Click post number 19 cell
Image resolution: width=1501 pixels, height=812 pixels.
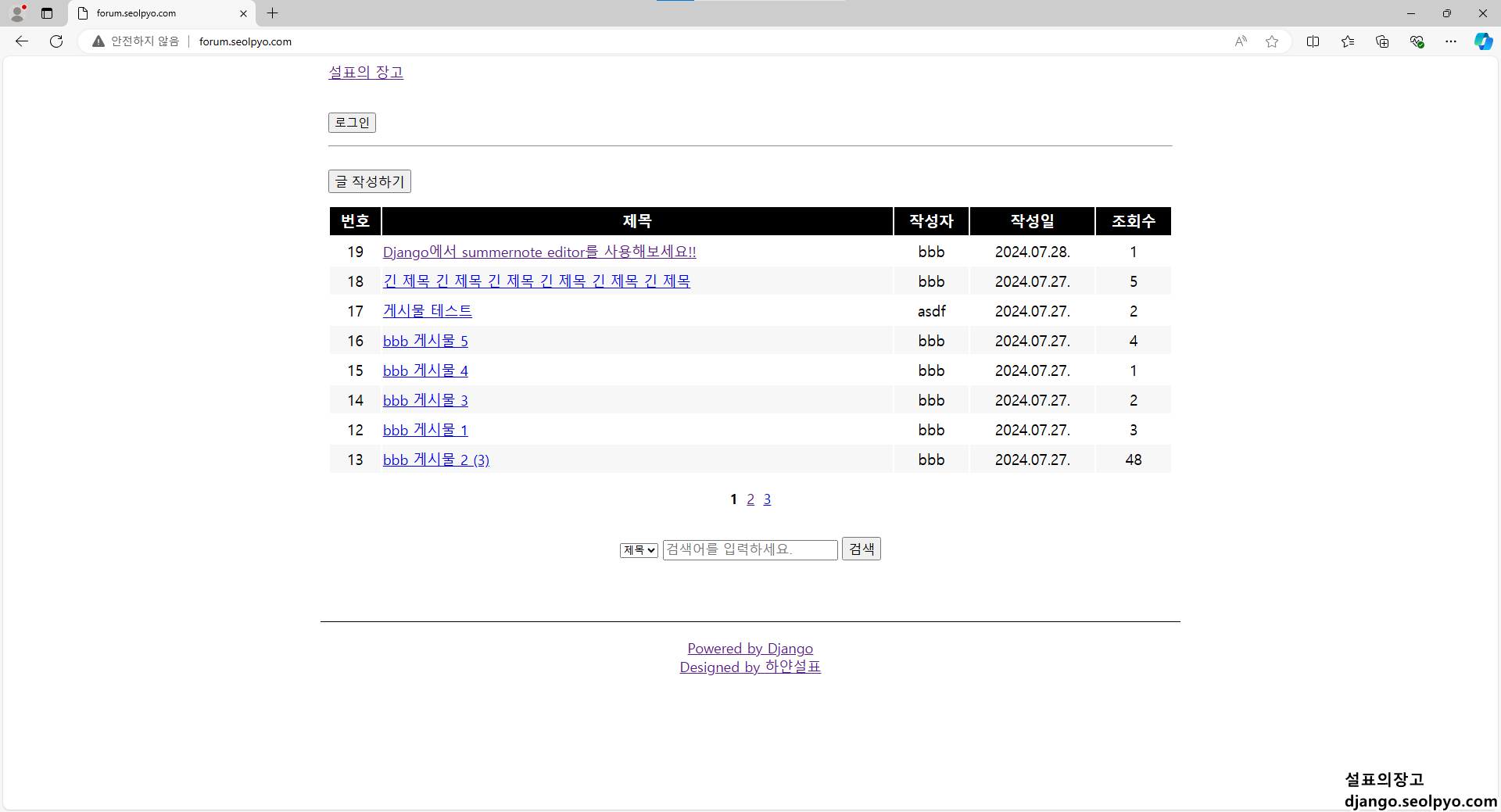(x=356, y=252)
